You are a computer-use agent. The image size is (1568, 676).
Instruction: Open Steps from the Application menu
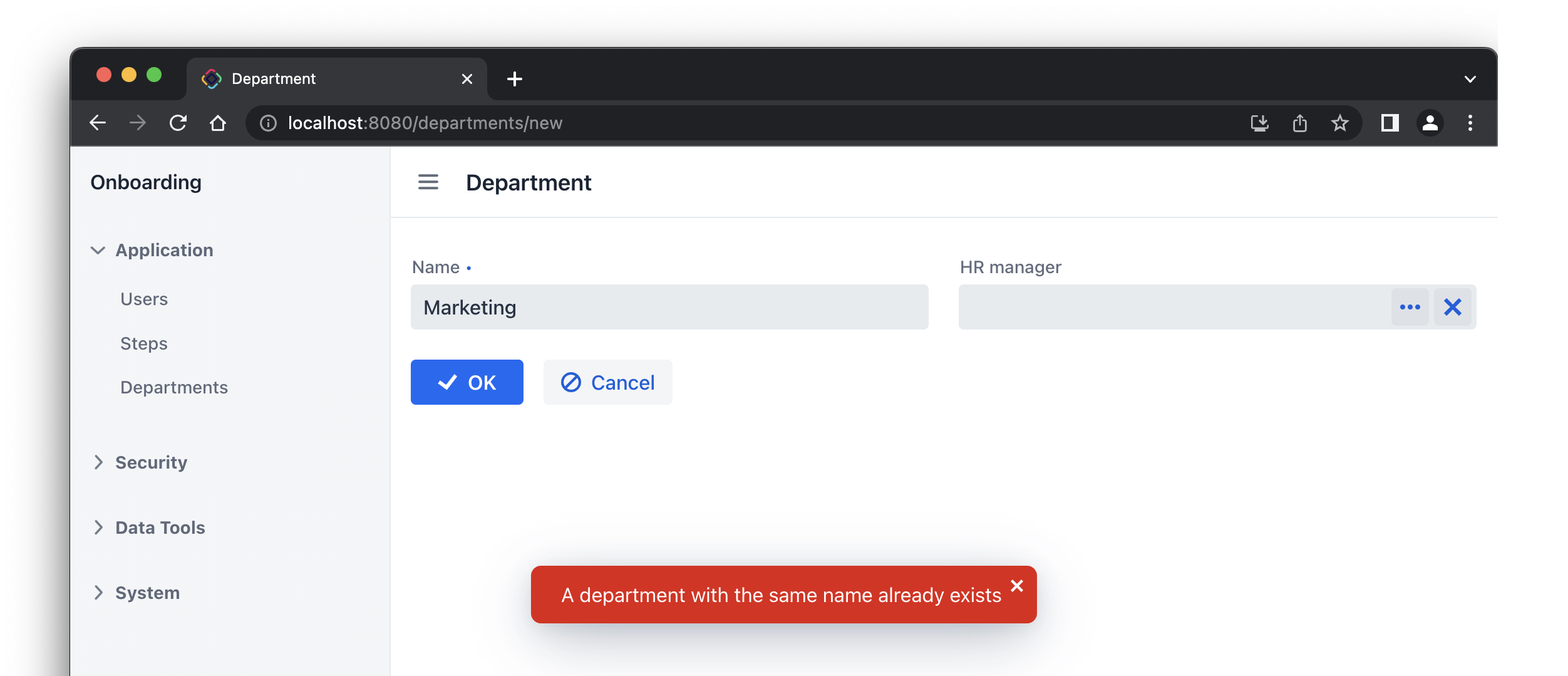point(143,343)
